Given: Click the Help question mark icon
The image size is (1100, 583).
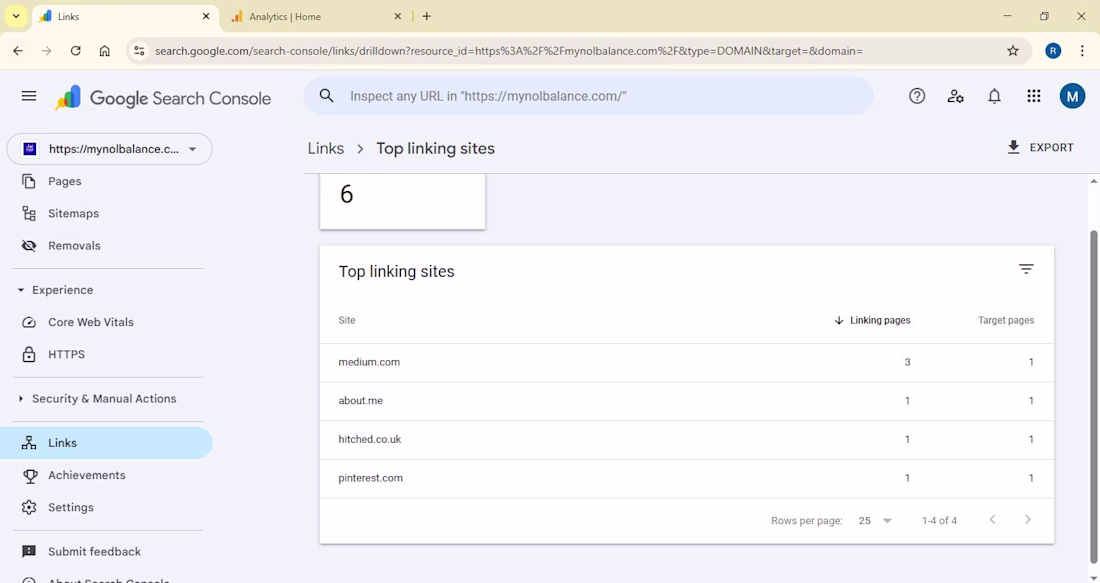Looking at the screenshot, I should coord(917,96).
